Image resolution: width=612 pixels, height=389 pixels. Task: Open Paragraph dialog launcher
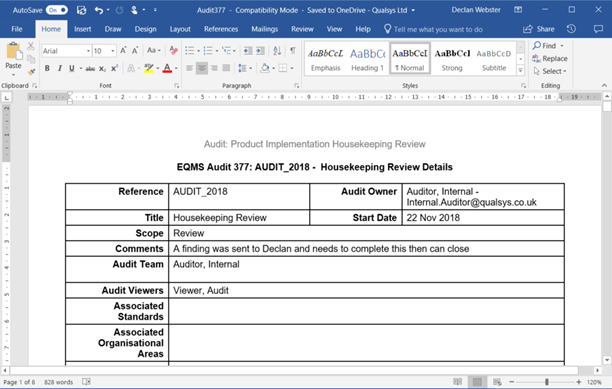coord(297,85)
